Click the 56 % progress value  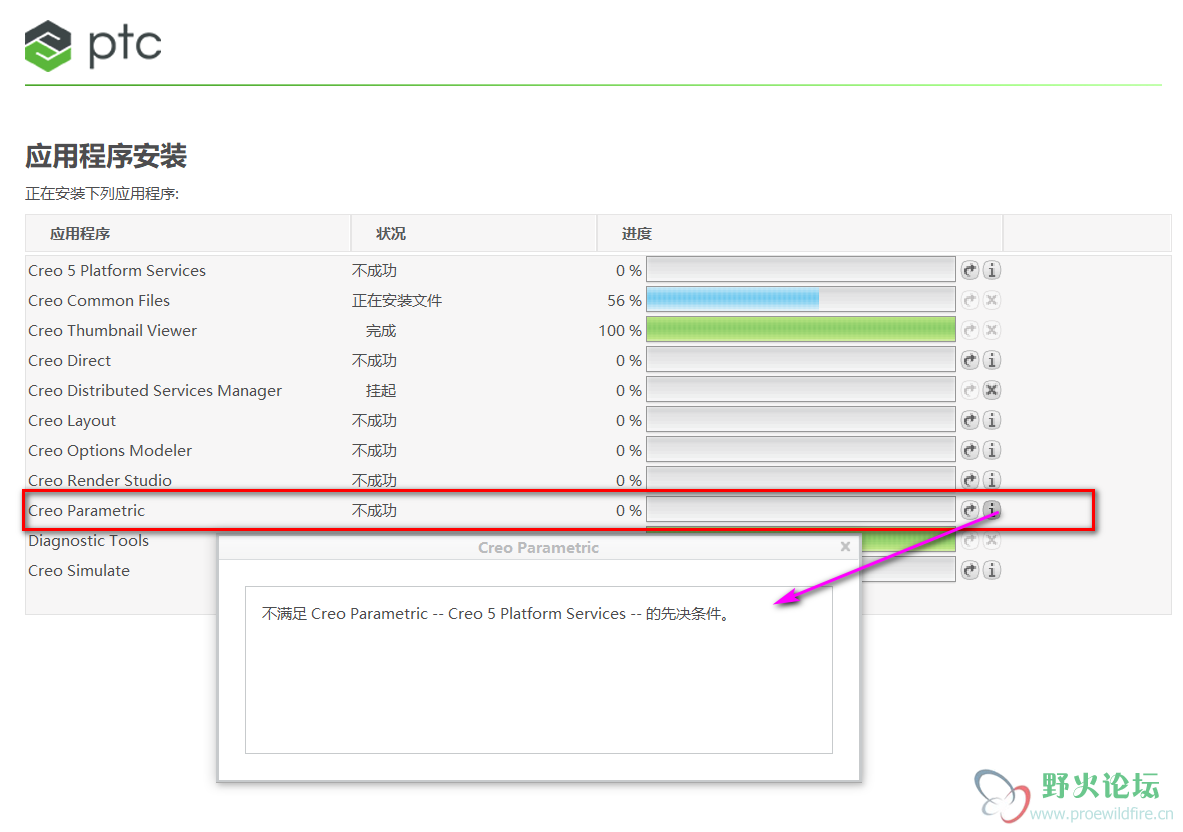coord(625,300)
